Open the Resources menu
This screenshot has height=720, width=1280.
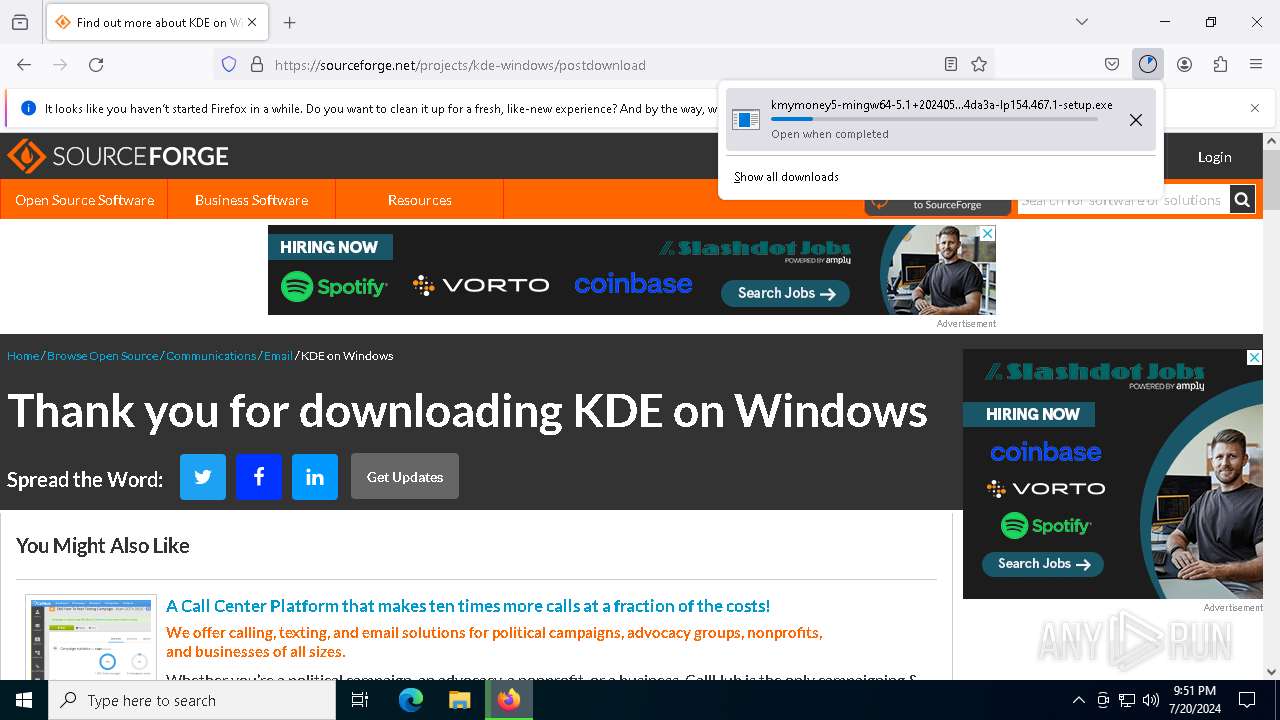tap(419, 200)
